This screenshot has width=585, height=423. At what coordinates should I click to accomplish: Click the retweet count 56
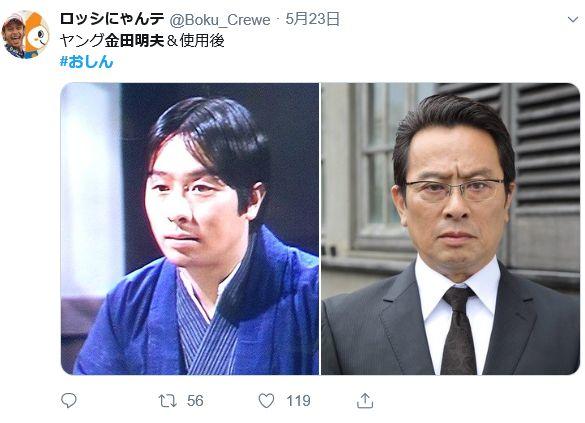pyautogui.click(x=195, y=401)
